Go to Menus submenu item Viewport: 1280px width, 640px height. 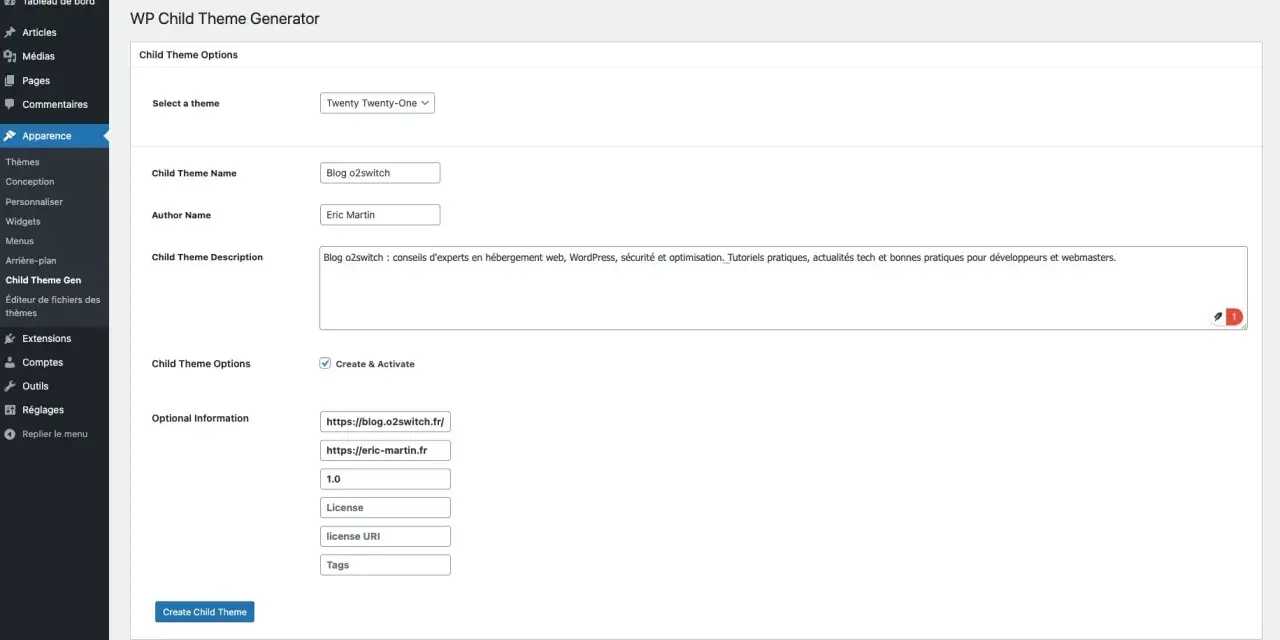pos(20,241)
